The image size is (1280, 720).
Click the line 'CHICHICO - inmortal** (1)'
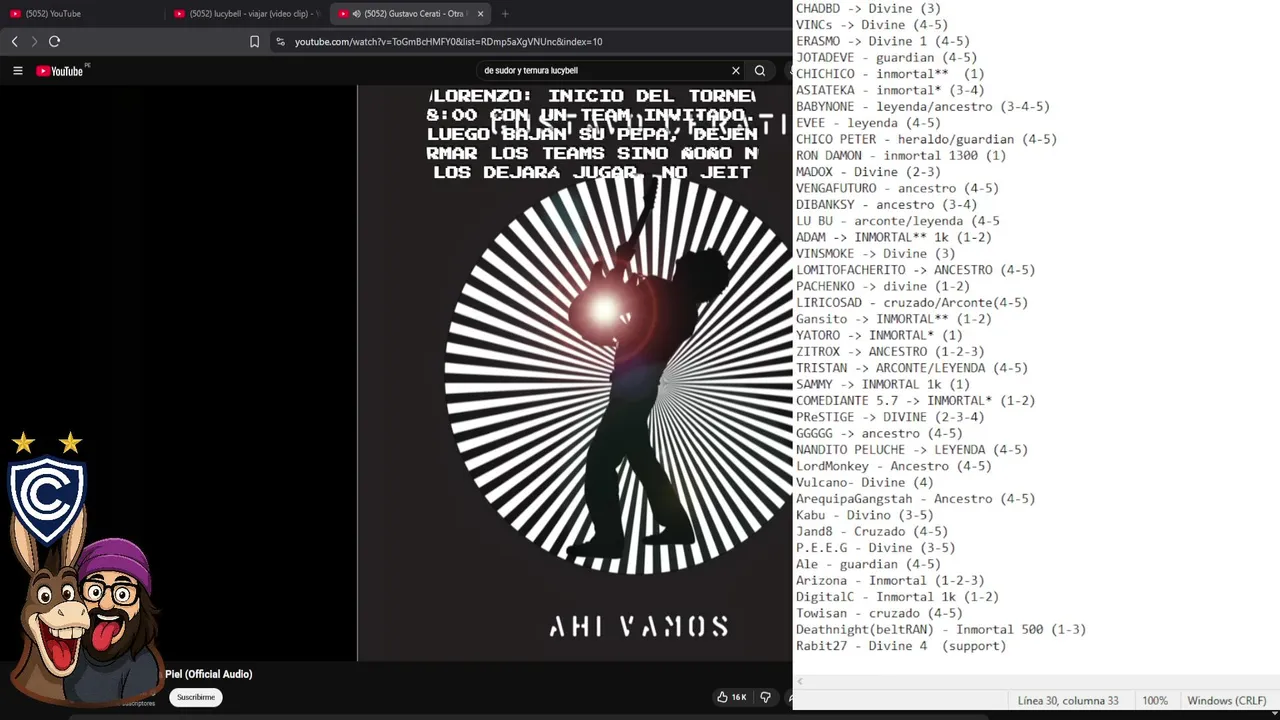[x=890, y=74]
